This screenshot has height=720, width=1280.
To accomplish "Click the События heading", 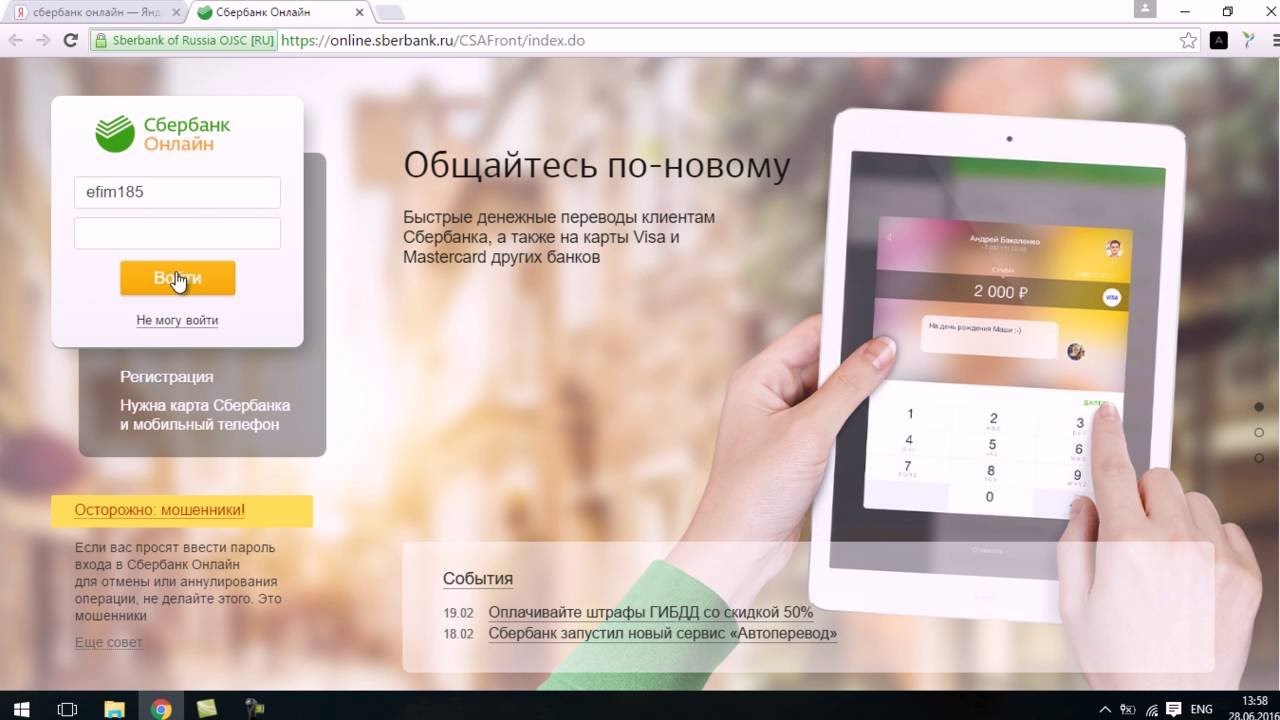I will click(x=478, y=578).
